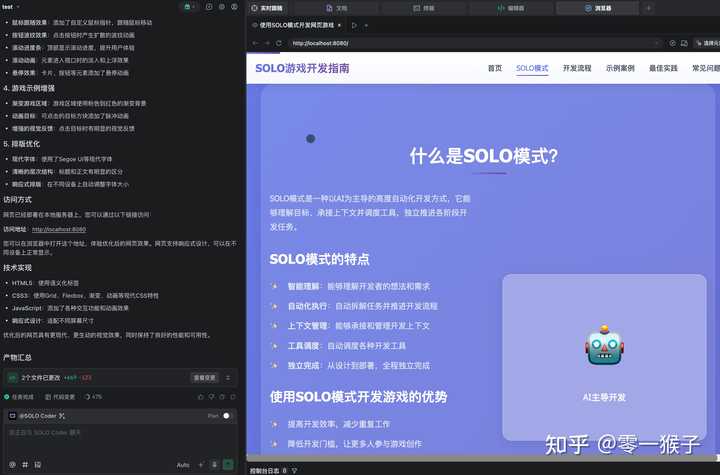Viewport: 720px width, 475px height.
Task: Give the response a thumbs down
Action: 211,397
